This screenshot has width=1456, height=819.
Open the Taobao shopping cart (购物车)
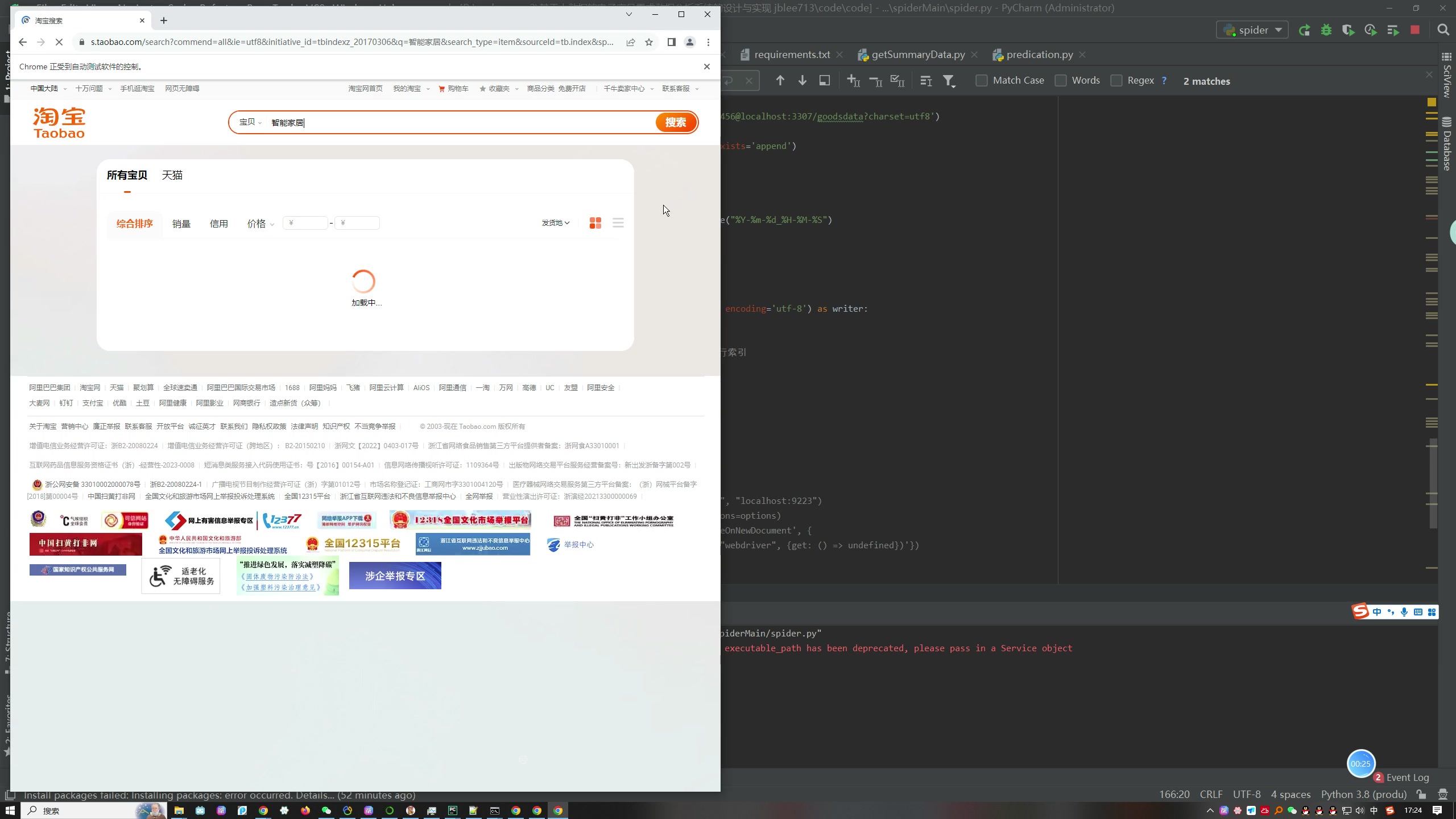coord(453,89)
